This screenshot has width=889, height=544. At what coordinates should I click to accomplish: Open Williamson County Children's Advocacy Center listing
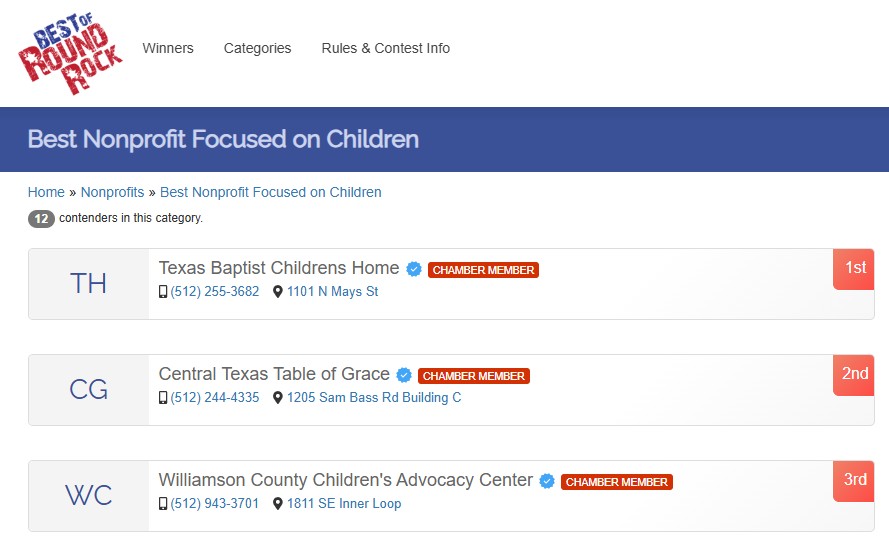[x=345, y=480]
